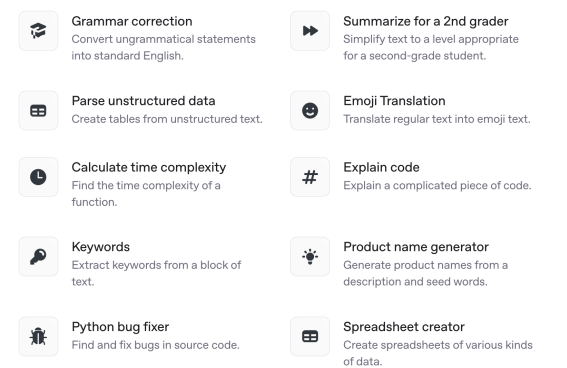Select the clock icon for time complexity
The height and width of the screenshot is (368, 567).
[x=38, y=177]
